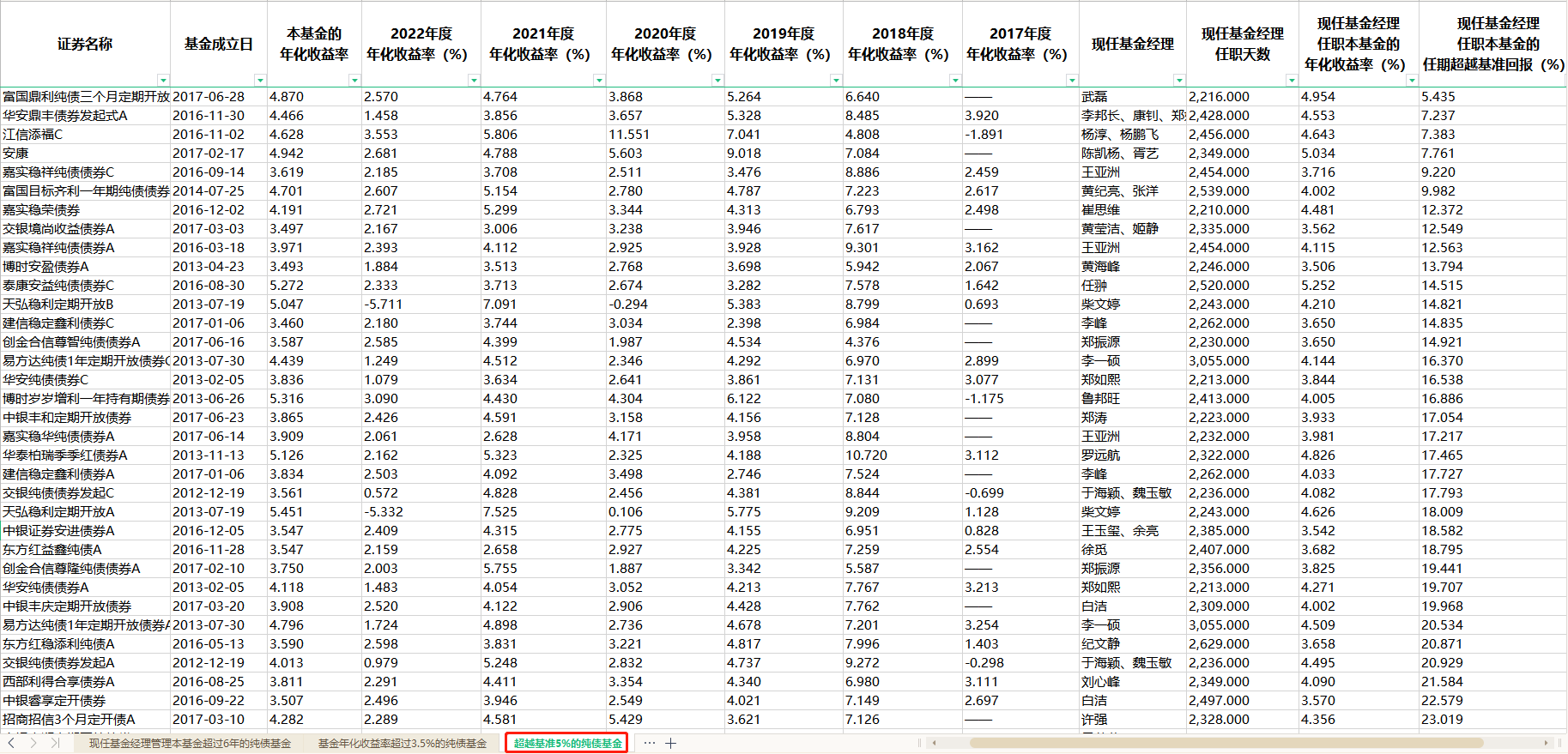Viewport: 1568px width, 754px height.
Task: Switch to the 基金年化收益率超过3.5%的纯债基金 sheet tab
Action: pos(402,743)
